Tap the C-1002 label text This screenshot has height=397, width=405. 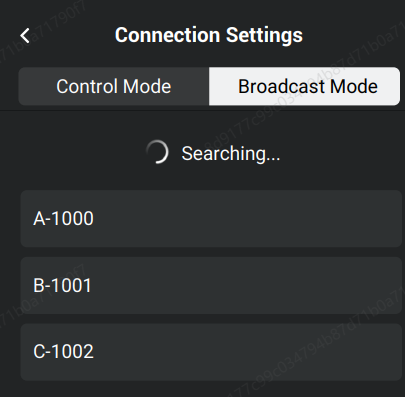[x=63, y=352]
